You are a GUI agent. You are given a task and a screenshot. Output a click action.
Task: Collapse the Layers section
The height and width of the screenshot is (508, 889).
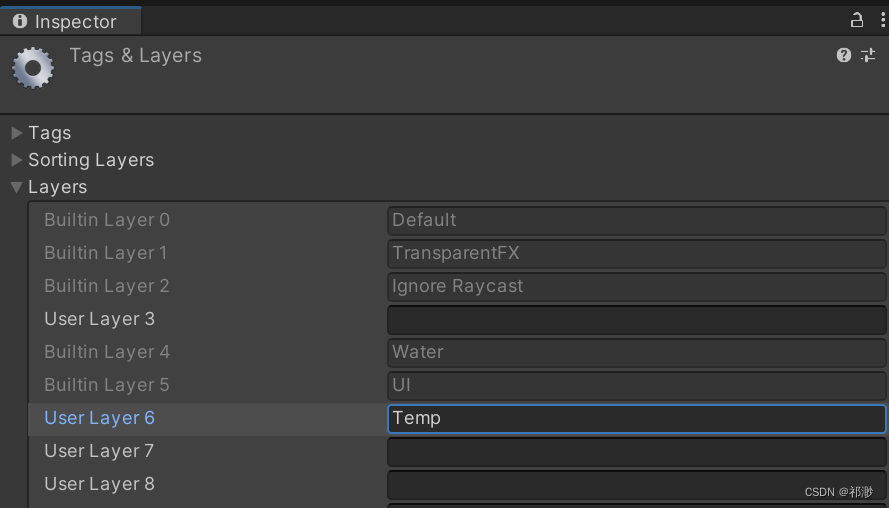pos(17,187)
